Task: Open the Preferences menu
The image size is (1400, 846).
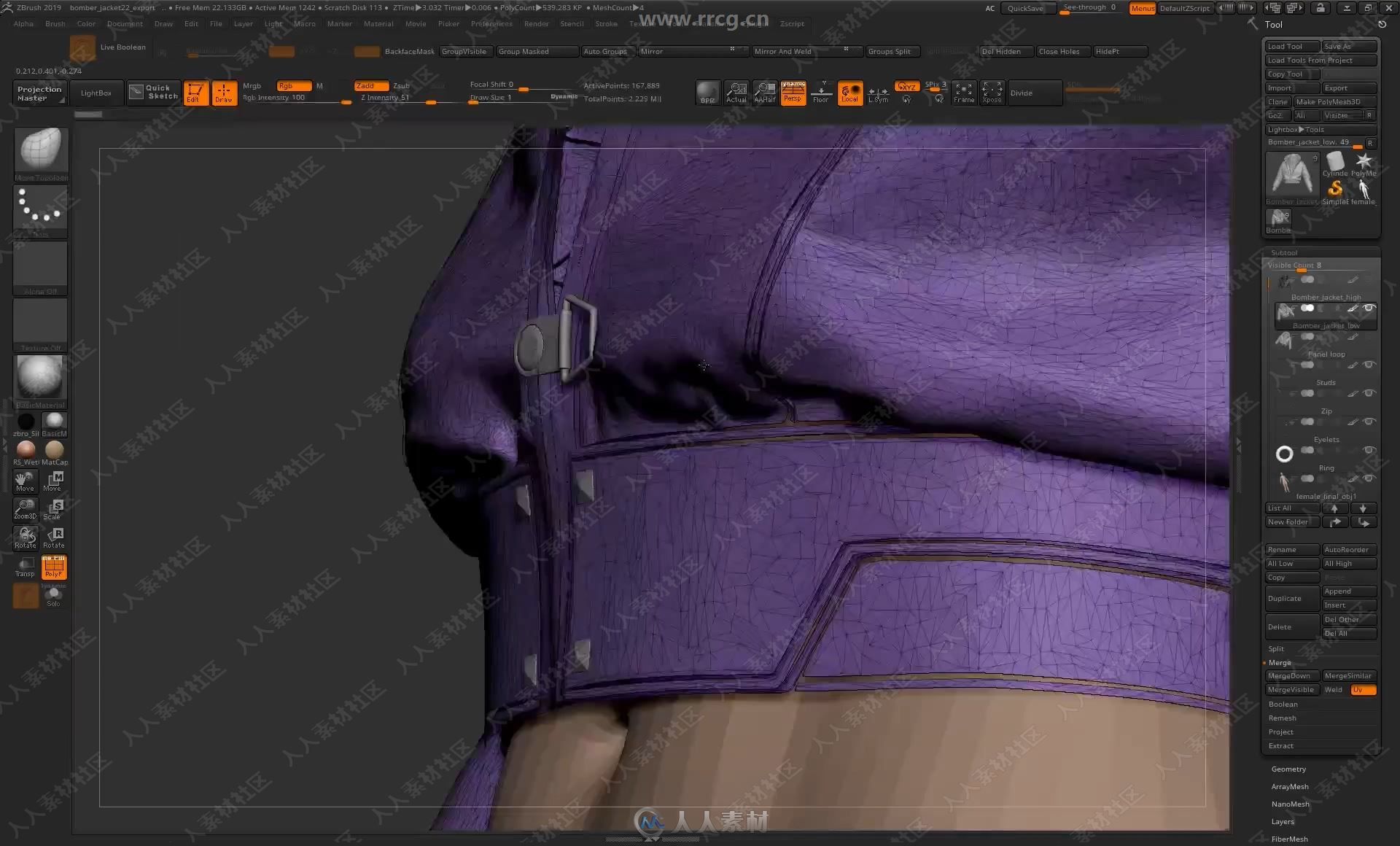Action: [x=491, y=23]
